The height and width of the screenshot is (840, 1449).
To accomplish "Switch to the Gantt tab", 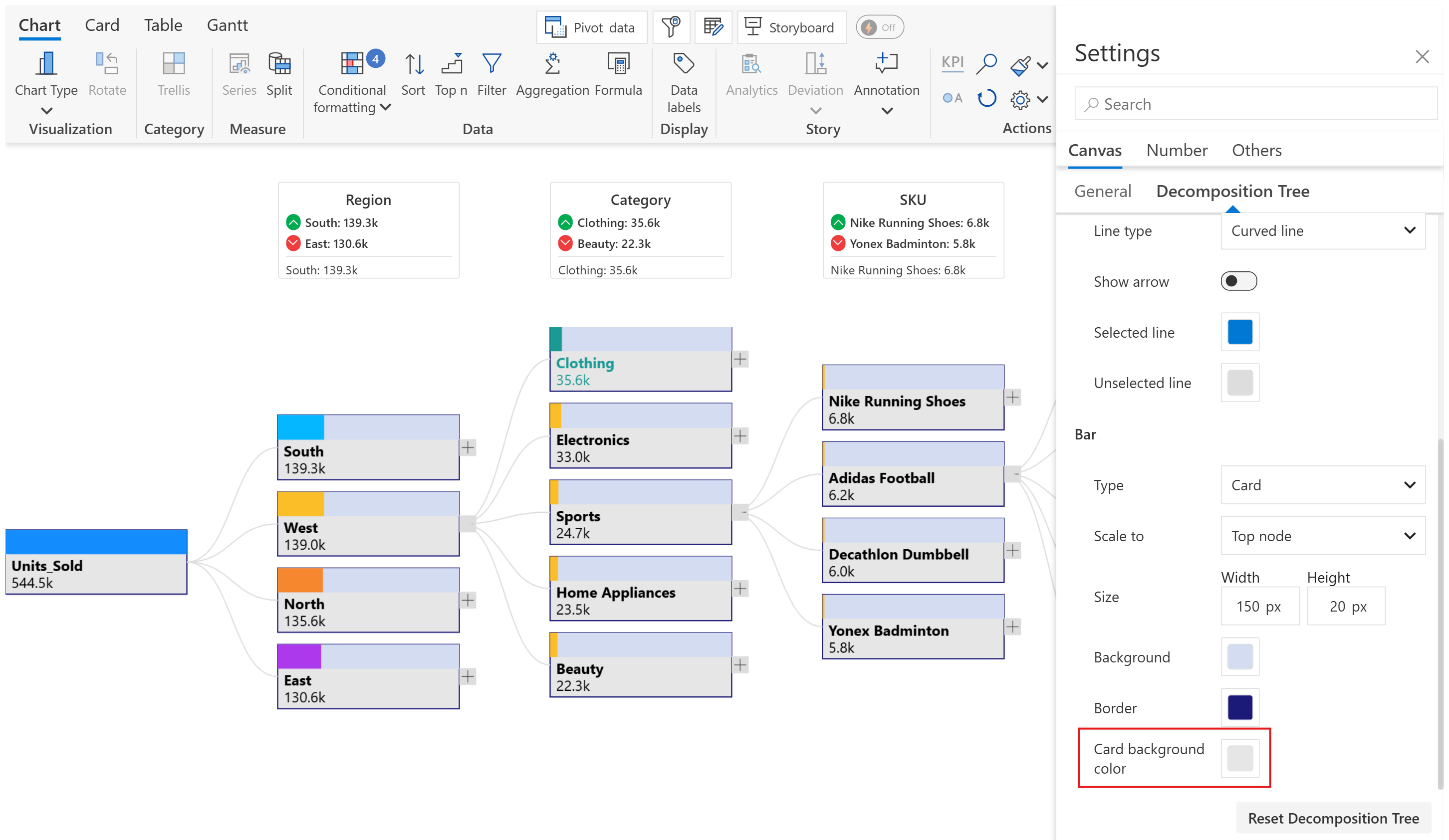I will pyautogui.click(x=227, y=25).
